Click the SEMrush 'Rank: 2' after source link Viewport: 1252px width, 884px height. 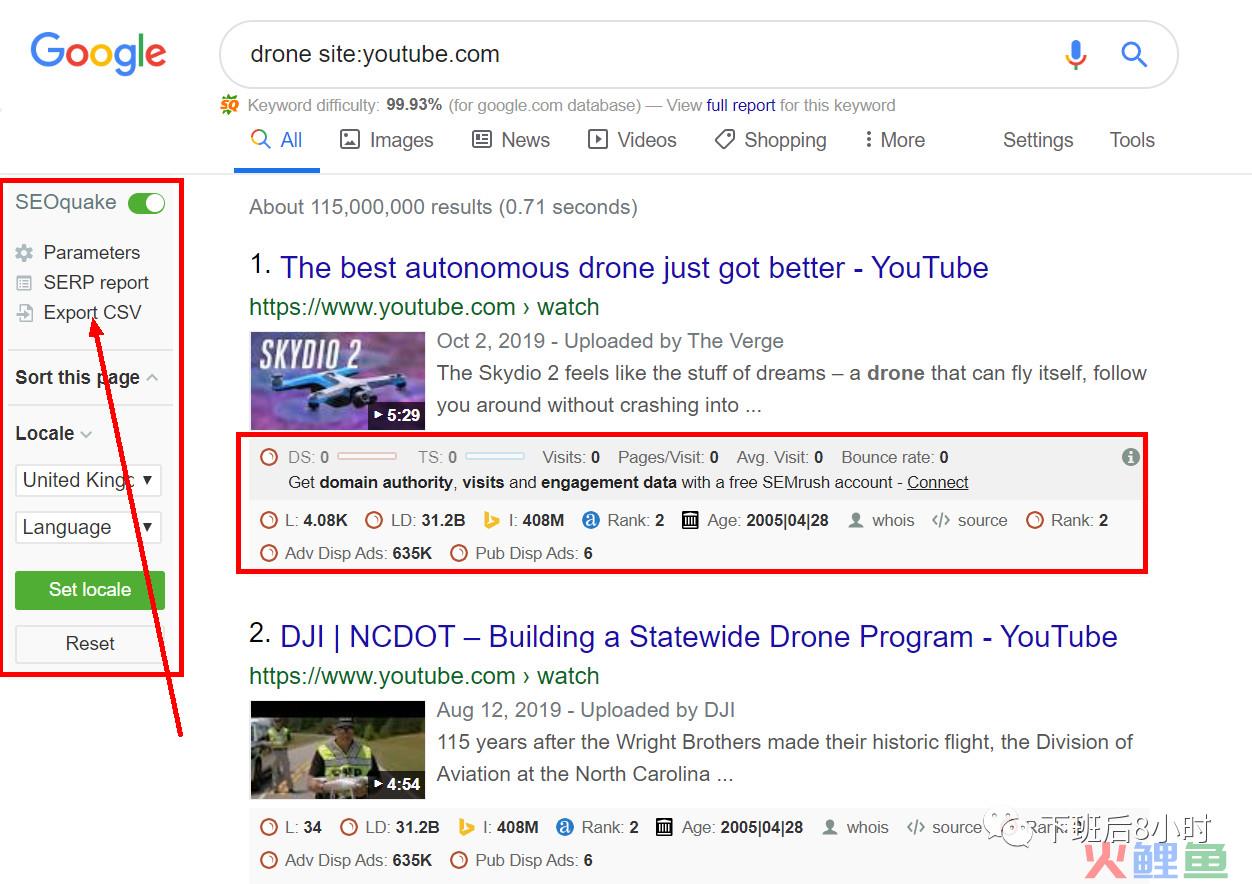pyautogui.click(x=1067, y=520)
